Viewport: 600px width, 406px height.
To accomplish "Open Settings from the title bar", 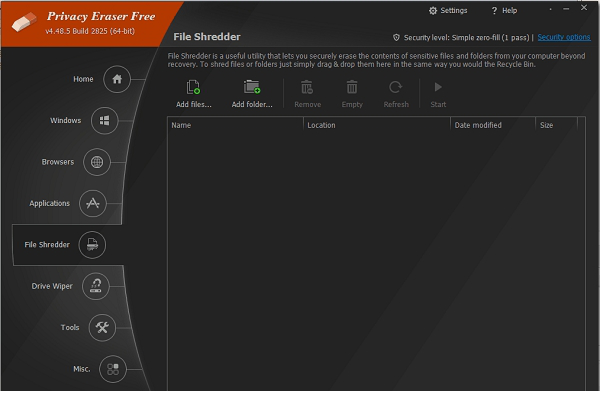I will pyautogui.click(x=448, y=11).
